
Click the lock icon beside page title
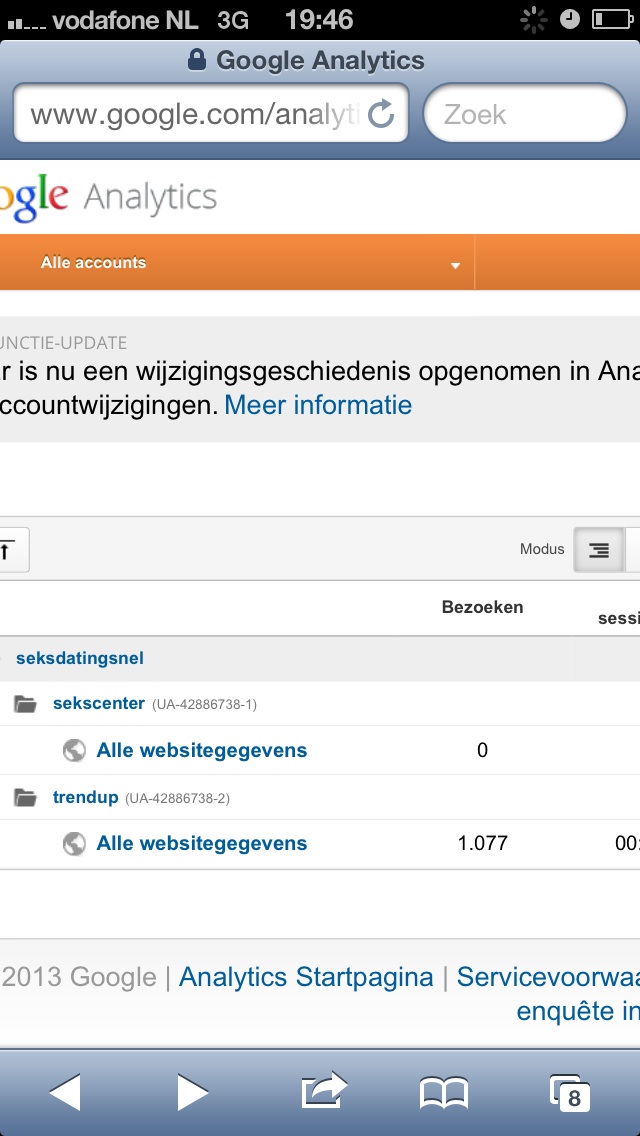(196, 59)
